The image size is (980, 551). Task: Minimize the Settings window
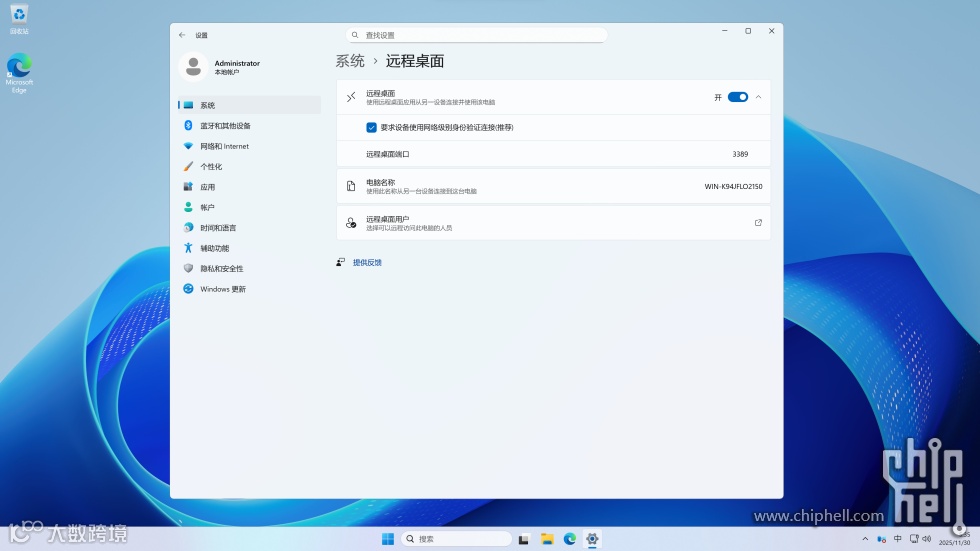724,31
